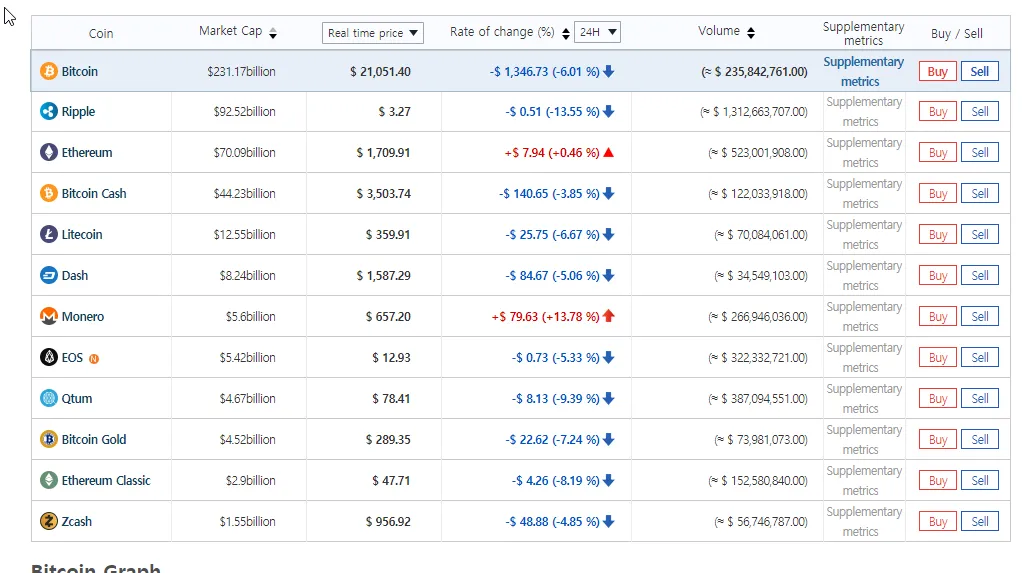Click the red up arrow for Monero change
This screenshot has height=573, width=1022.
coord(609,316)
